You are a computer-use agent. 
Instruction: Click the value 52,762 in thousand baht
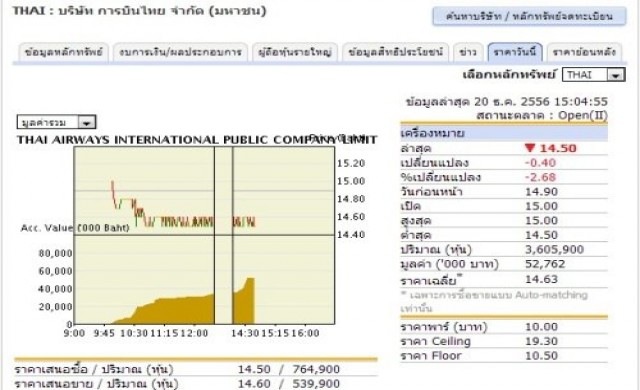click(x=545, y=264)
